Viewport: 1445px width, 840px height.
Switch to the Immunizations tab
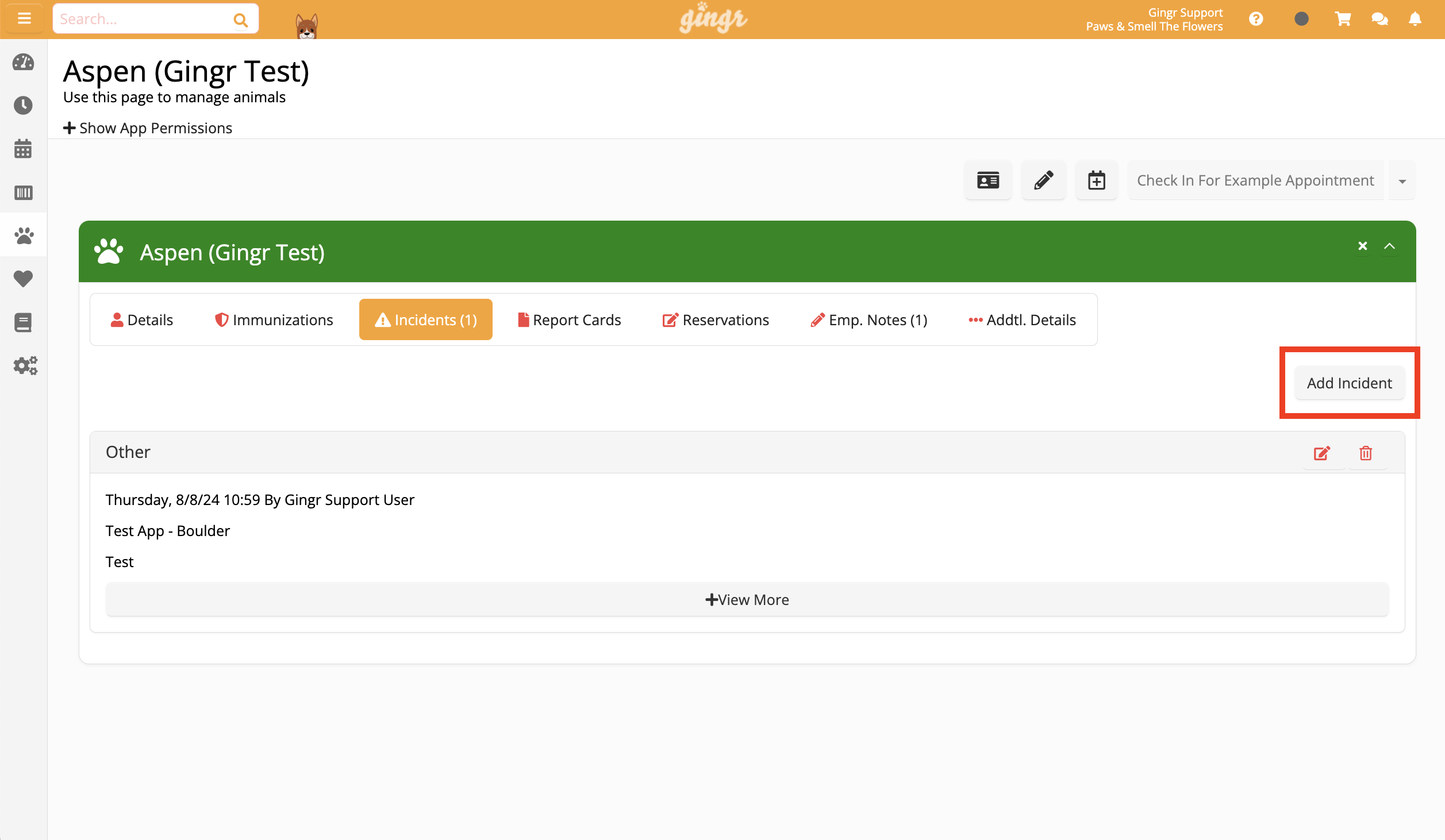coord(274,319)
